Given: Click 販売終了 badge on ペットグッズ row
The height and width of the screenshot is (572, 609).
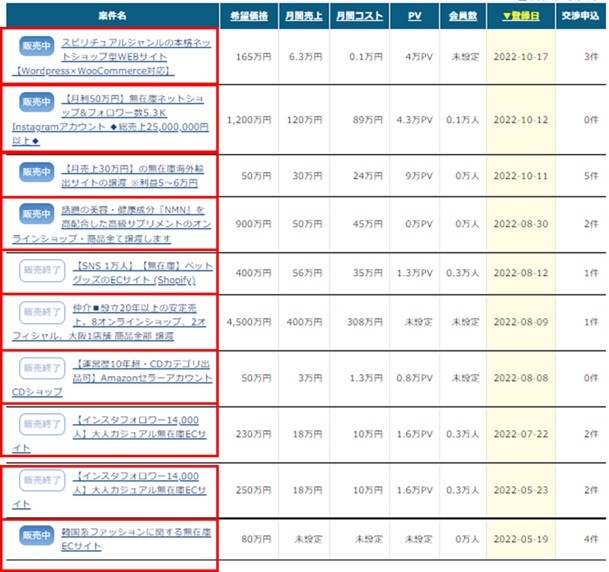Looking at the screenshot, I should coord(40,271).
